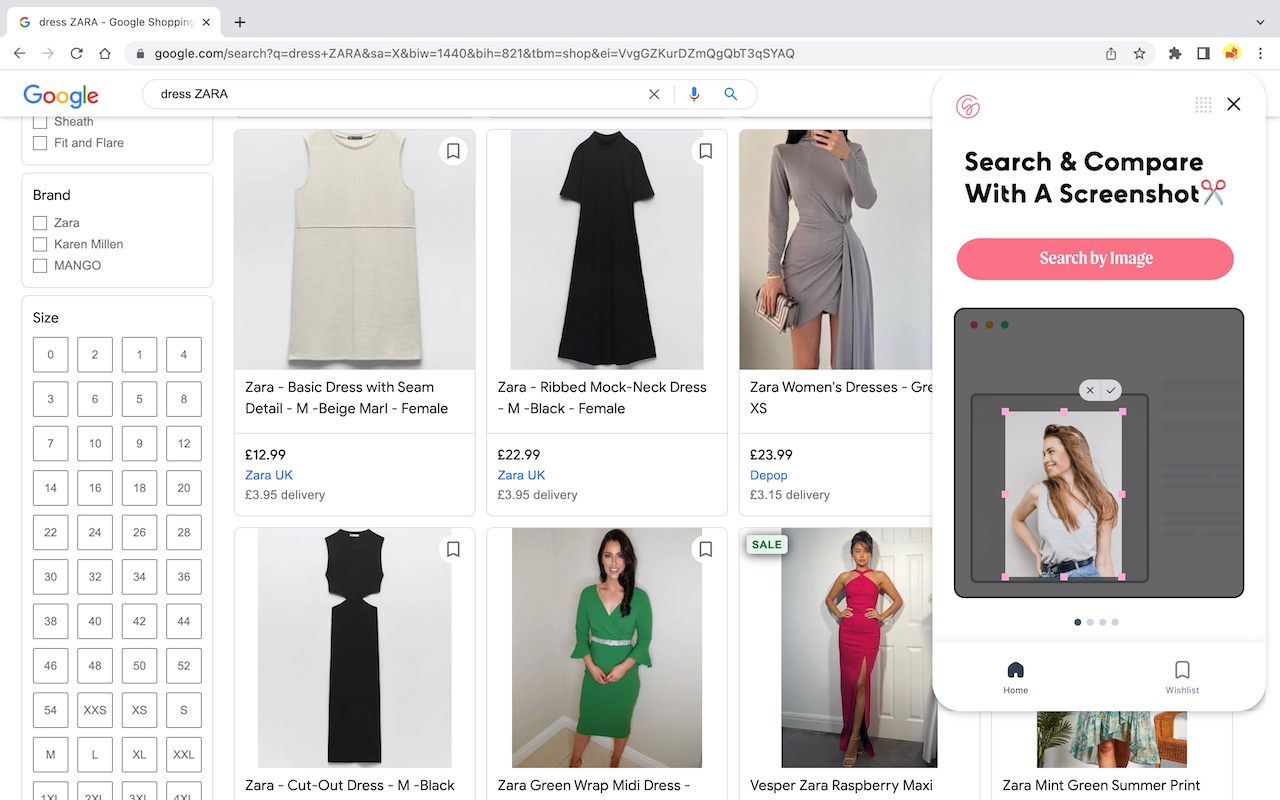Image resolution: width=1280 pixels, height=800 pixels.
Task: Open a new browser tab
Action: pos(240,22)
